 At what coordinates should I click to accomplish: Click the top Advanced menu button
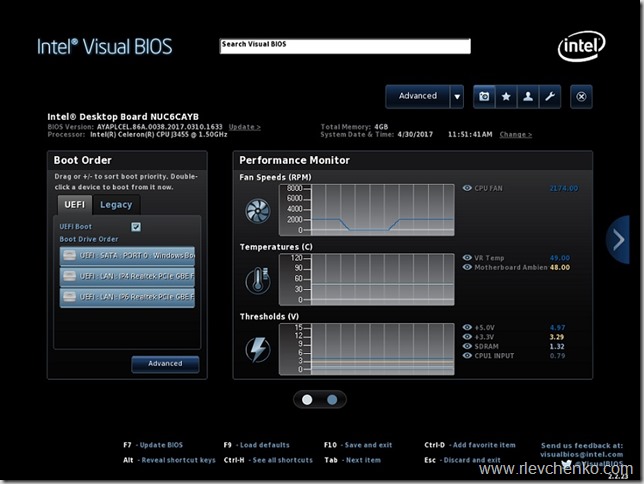click(x=418, y=97)
